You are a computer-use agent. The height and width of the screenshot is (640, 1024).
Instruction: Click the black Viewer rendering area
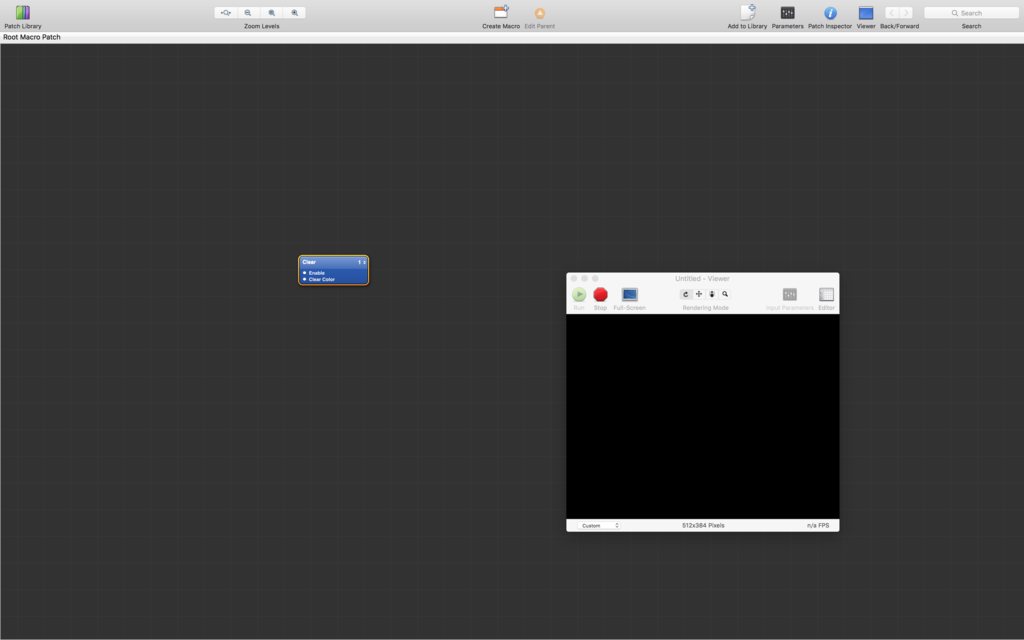703,417
